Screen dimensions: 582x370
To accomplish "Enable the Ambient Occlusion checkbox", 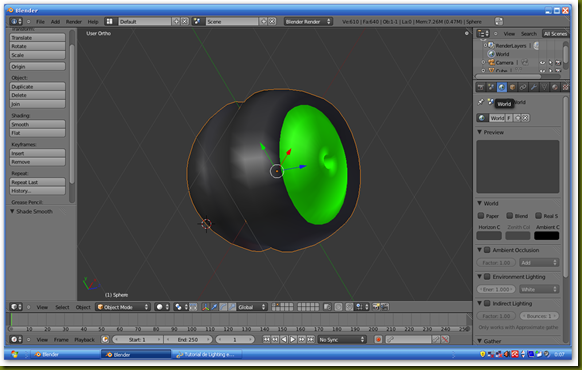I will pyautogui.click(x=487, y=250).
